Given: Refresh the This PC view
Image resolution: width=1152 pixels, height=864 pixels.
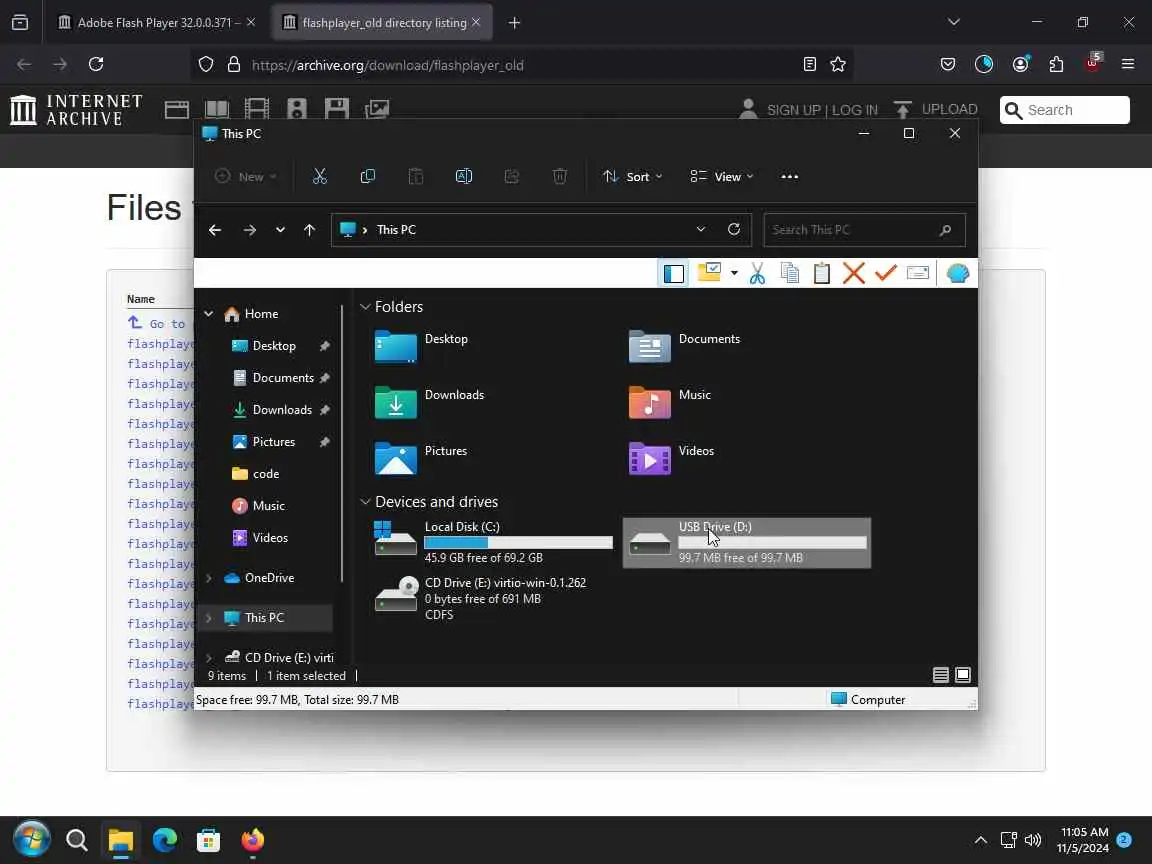Looking at the screenshot, I should coord(733,229).
